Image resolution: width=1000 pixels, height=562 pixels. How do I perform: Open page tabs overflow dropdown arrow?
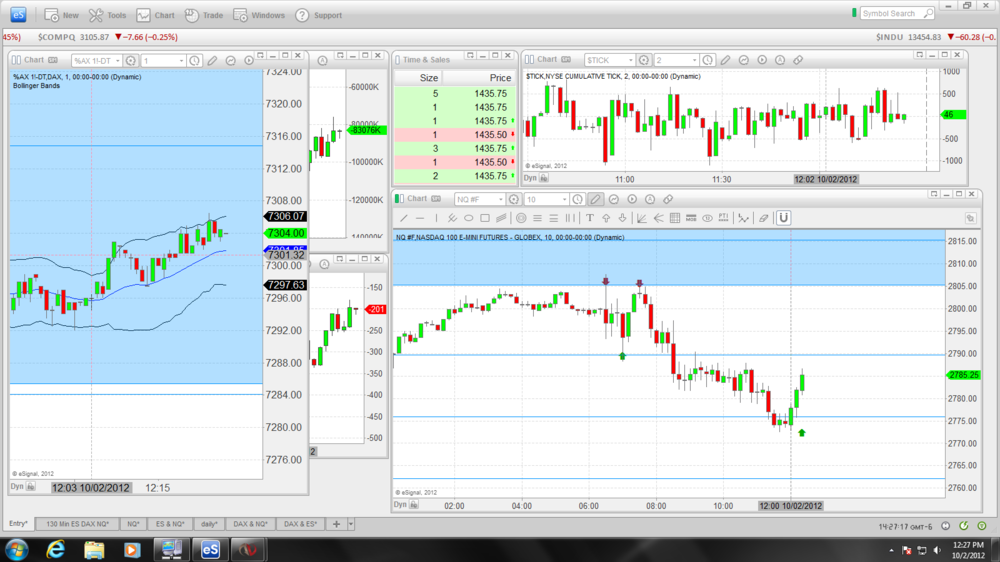tap(350, 524)
